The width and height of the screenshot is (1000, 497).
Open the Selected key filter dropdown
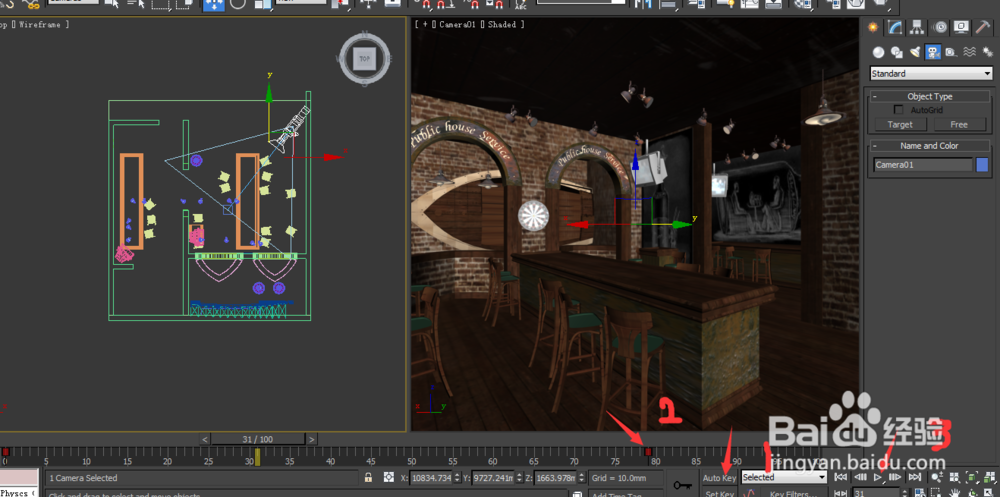[784, 477]
